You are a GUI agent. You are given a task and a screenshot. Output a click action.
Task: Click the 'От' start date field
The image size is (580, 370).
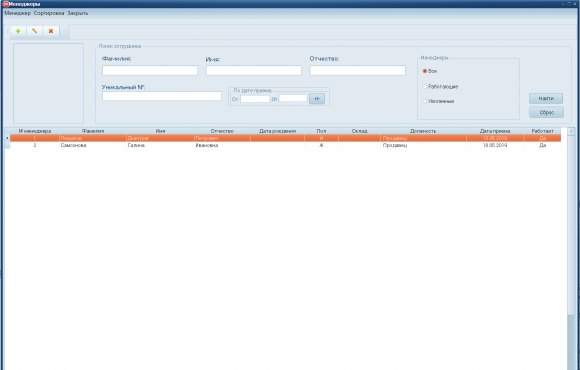(255, 99)
